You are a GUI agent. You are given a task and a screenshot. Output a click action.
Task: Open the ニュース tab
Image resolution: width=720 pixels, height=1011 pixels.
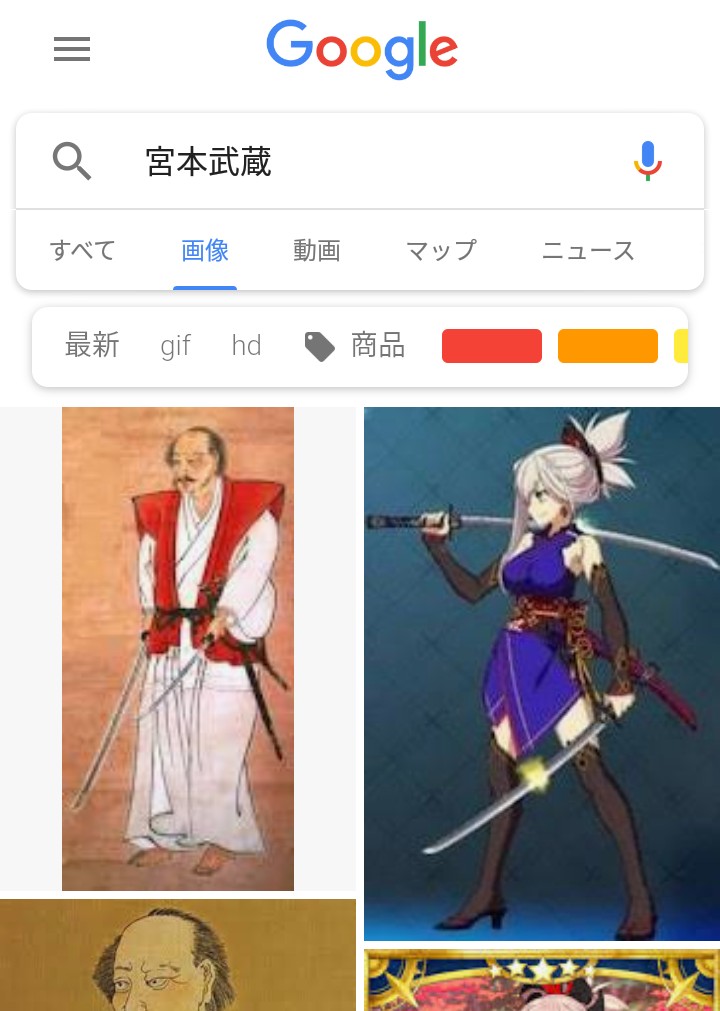(x=588, y=250)
